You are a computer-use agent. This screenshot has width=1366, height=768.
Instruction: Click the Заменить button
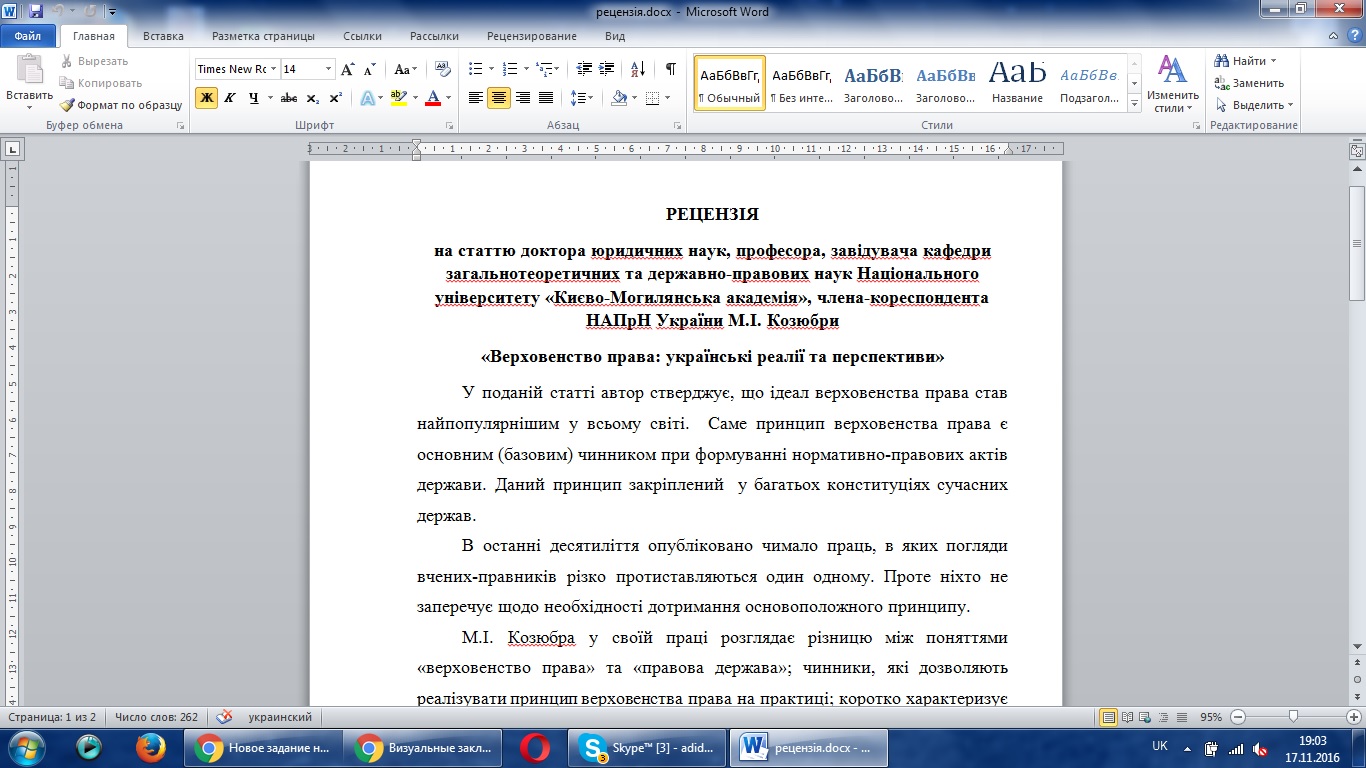click(1249, 83)
